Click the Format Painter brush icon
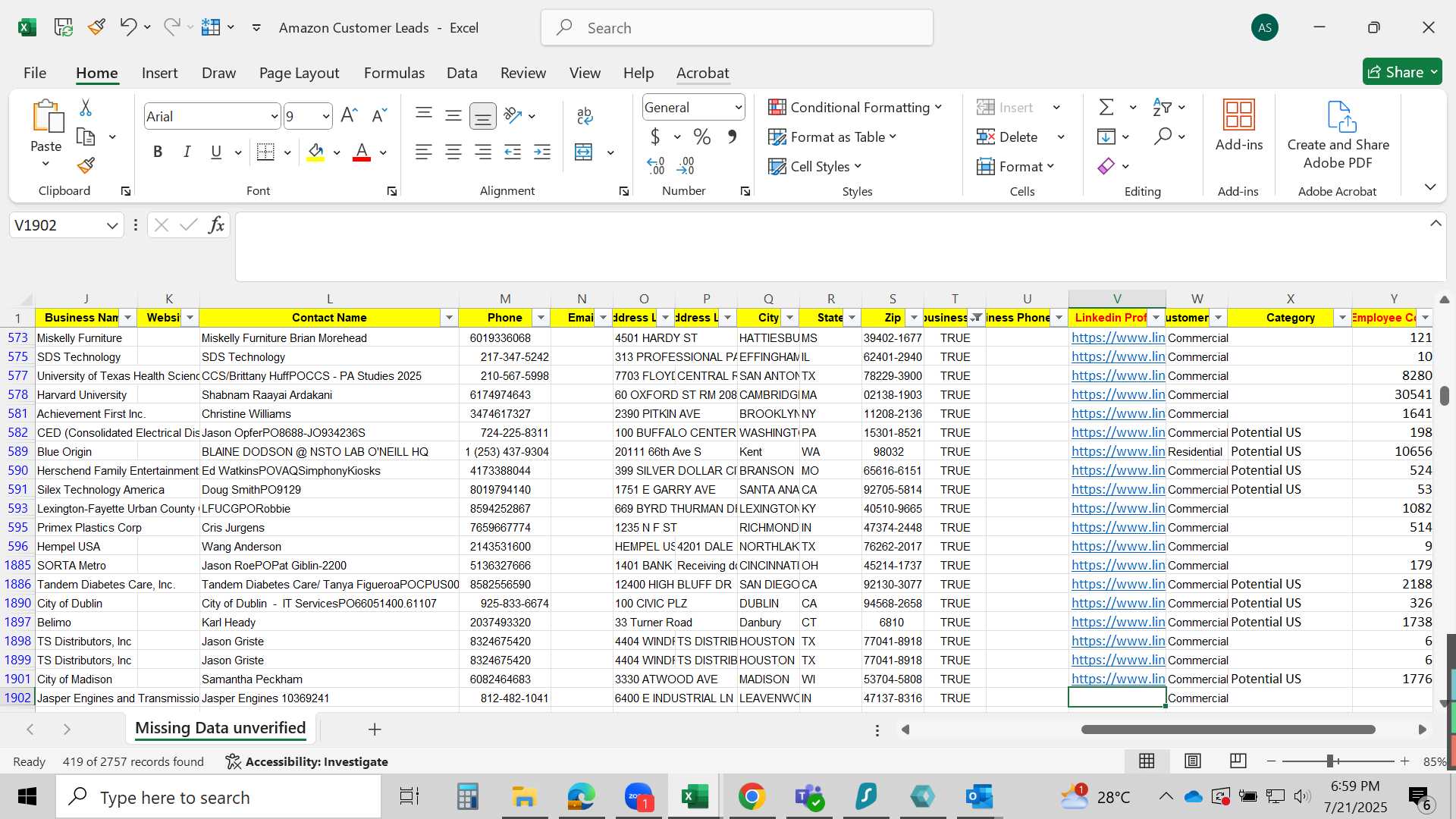 tap(86, 165)
